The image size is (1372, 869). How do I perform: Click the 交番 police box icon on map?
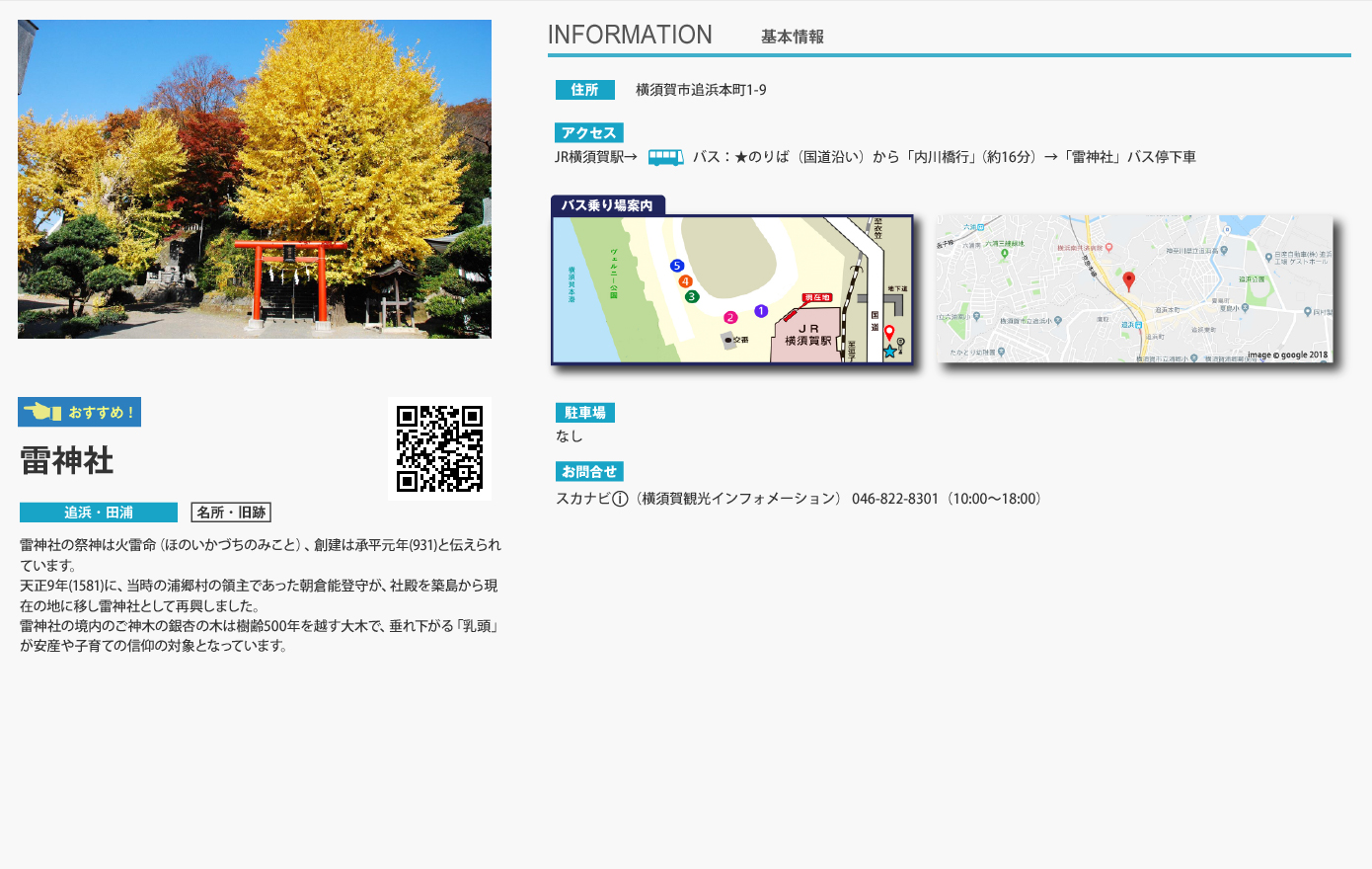pos(730,341)
